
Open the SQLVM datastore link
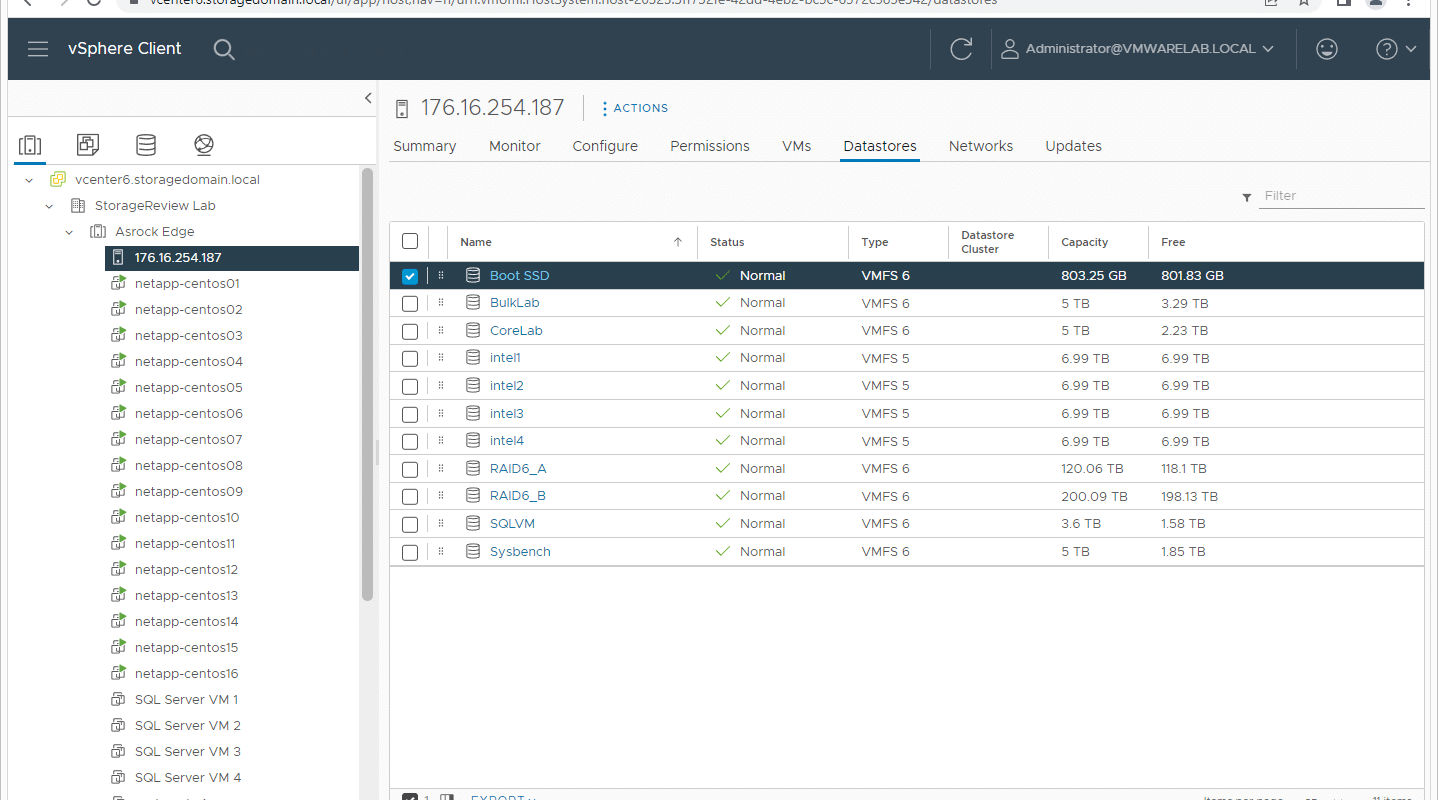coord(512,524)
